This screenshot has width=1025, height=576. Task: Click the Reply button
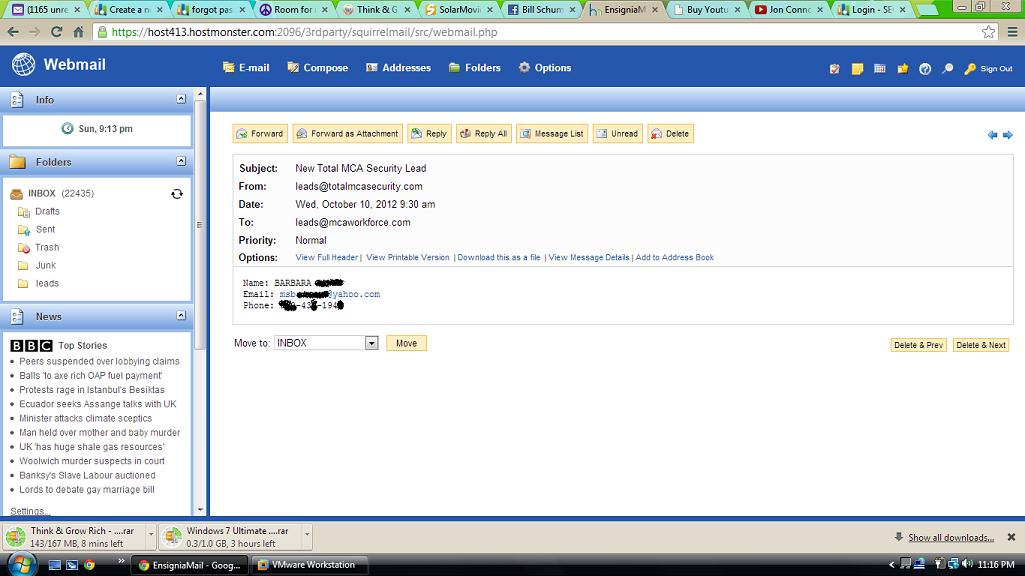tap(429, 133)
